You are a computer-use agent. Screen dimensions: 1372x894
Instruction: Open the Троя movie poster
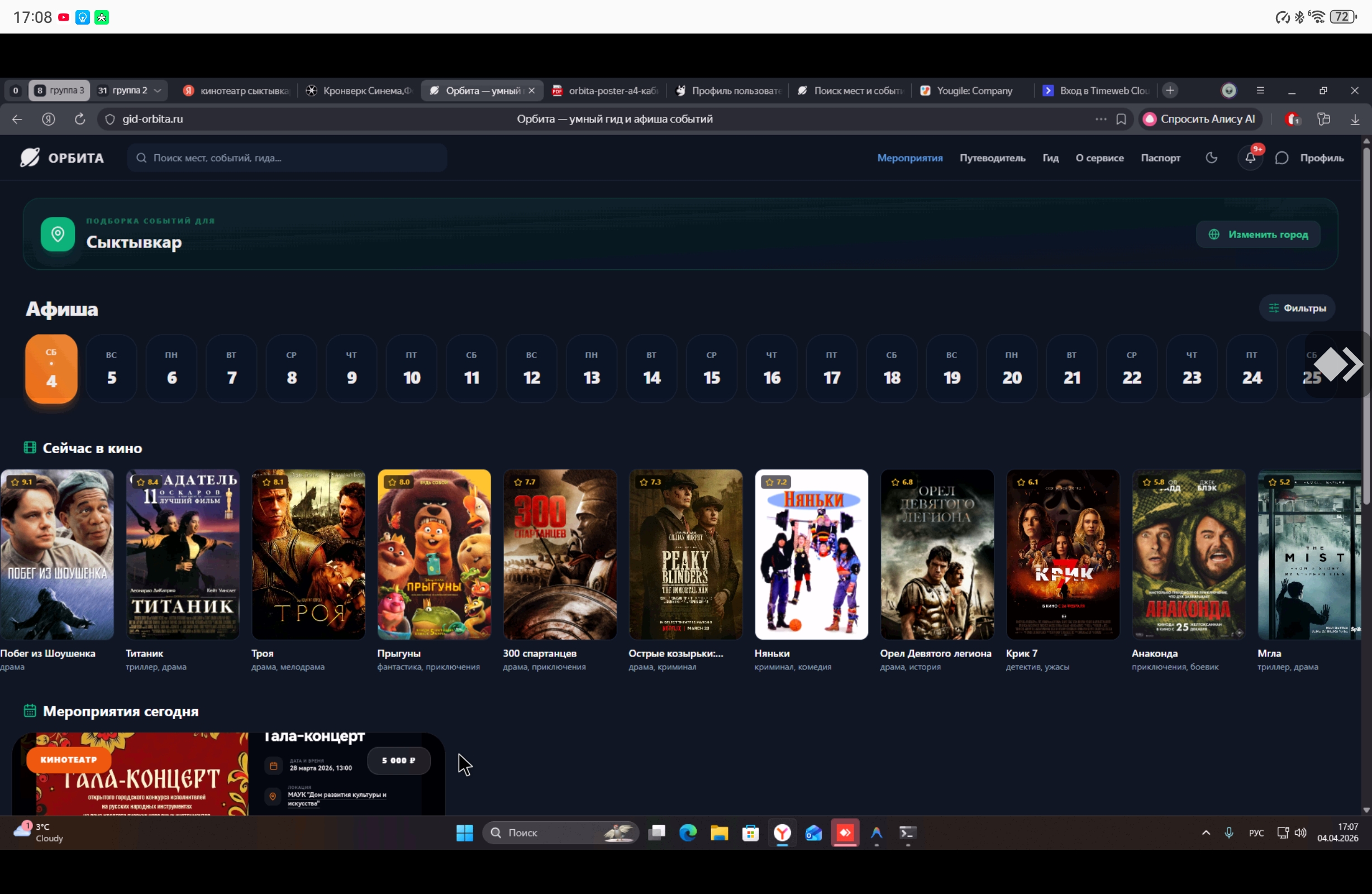pos(308,554)
